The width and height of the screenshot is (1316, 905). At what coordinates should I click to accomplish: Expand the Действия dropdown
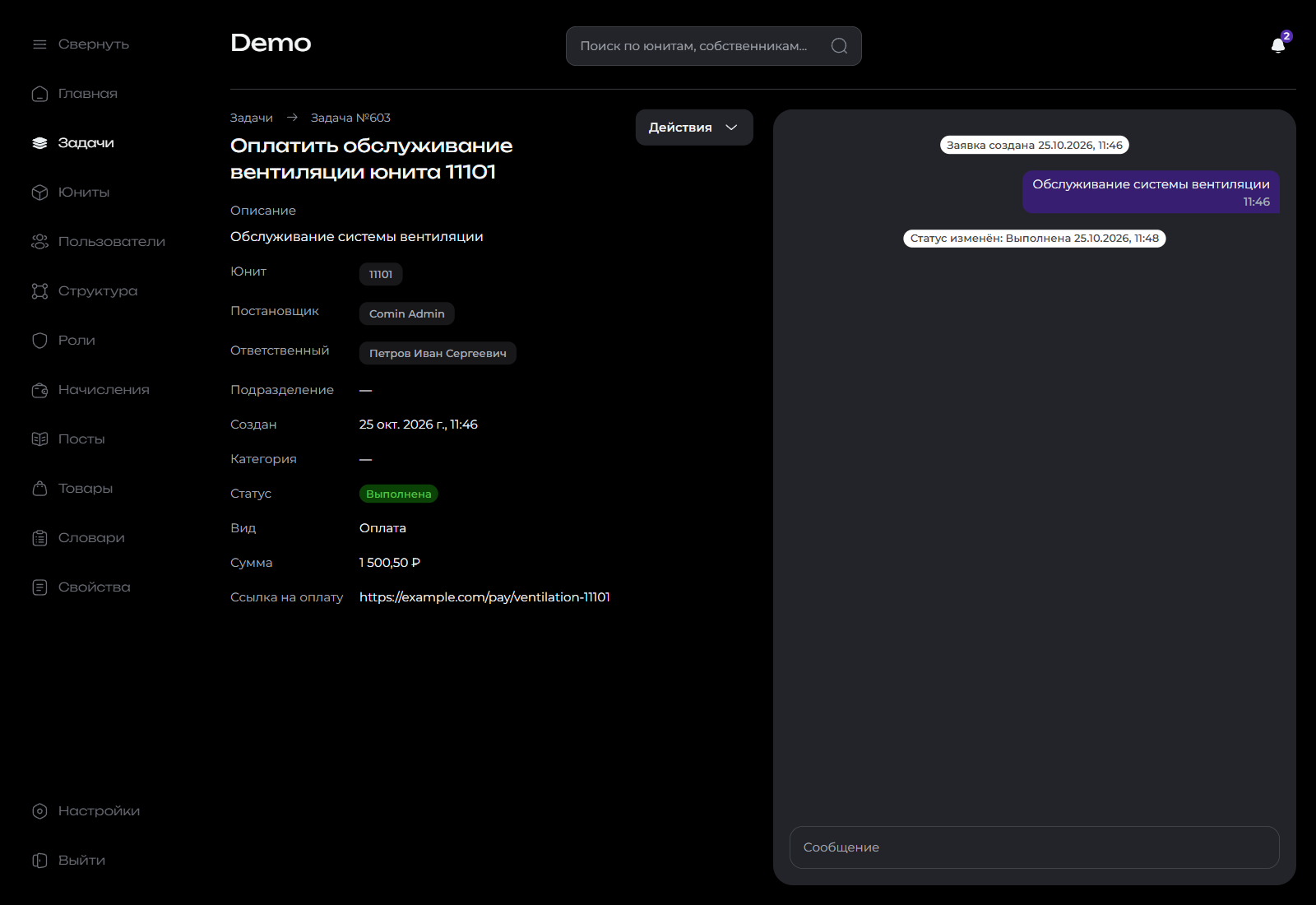click(694, 128)
